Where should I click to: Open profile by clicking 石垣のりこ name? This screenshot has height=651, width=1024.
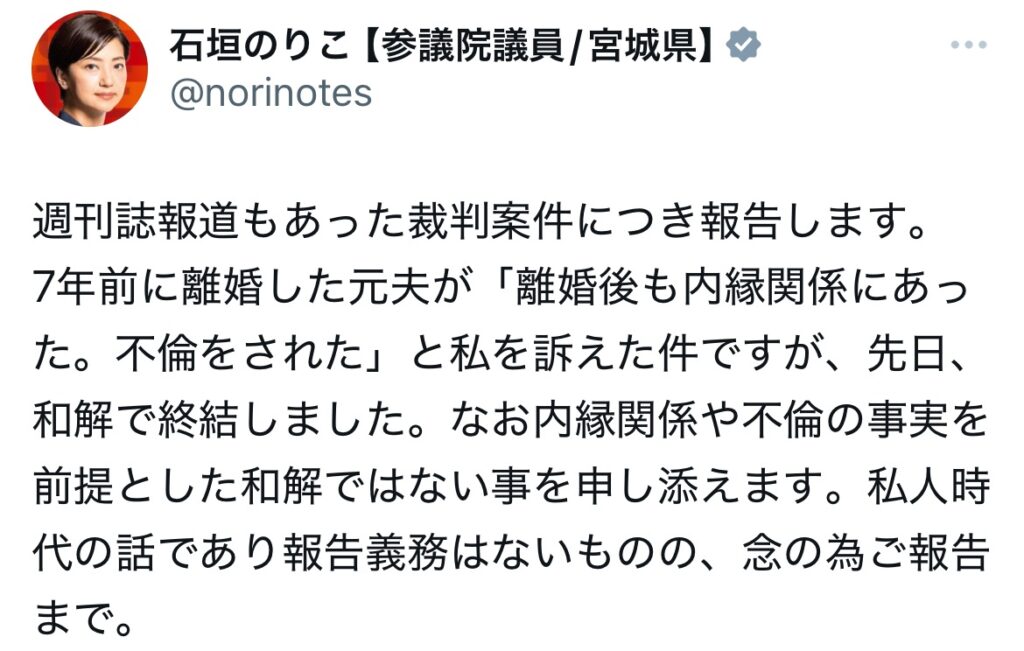[260, 44]
